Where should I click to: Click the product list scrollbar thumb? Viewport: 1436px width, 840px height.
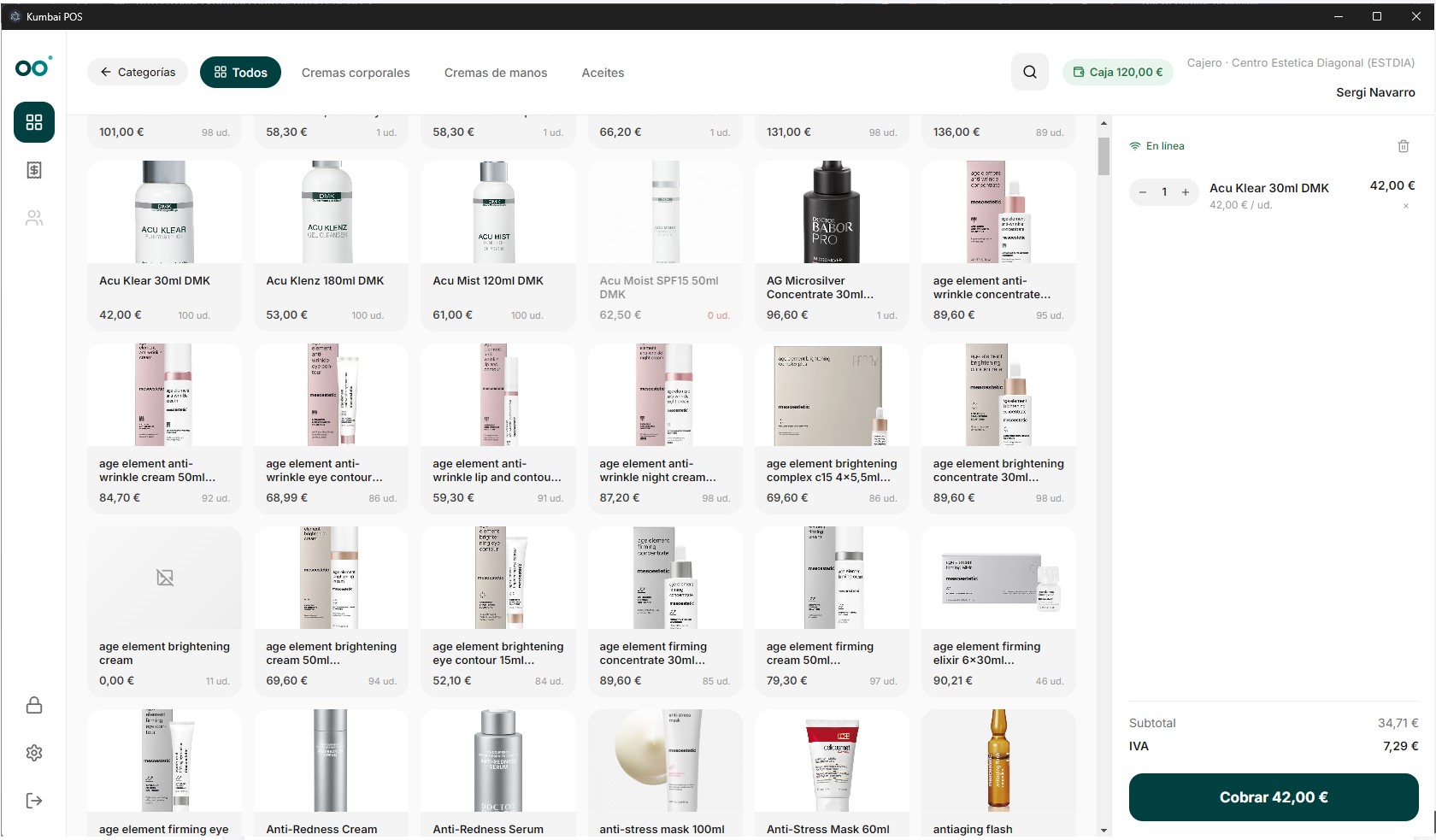1103,156
